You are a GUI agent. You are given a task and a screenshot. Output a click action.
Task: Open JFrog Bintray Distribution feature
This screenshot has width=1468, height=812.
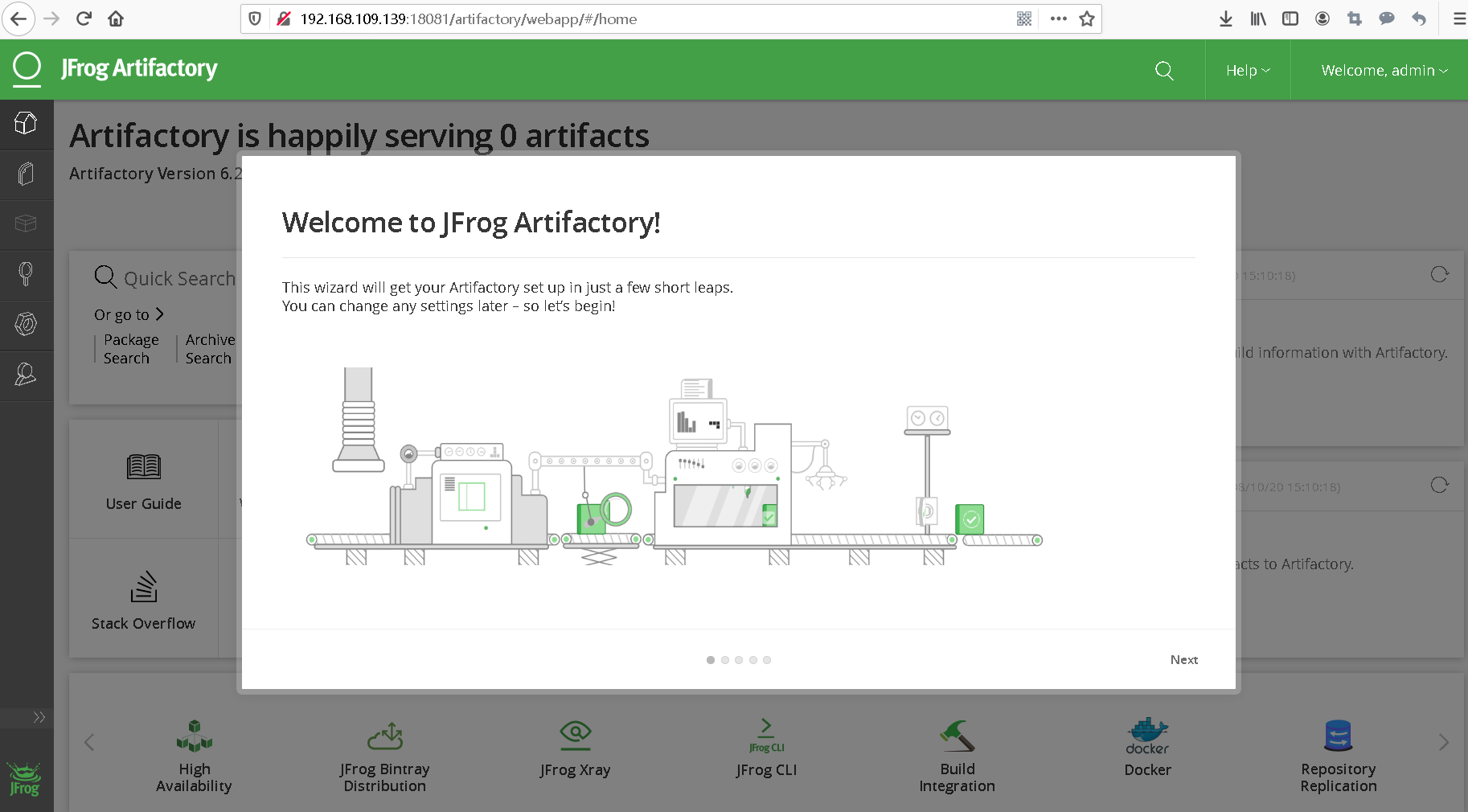(x=385, y=756)
